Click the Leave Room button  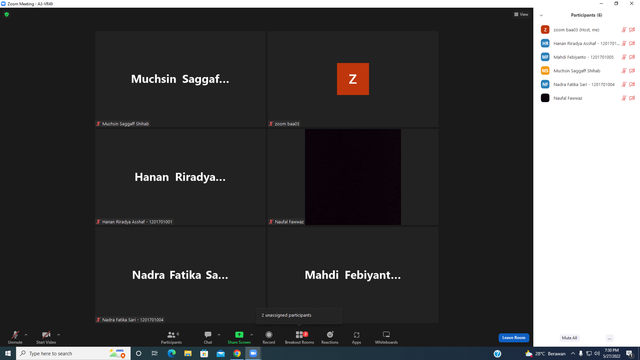coord(513,338)
